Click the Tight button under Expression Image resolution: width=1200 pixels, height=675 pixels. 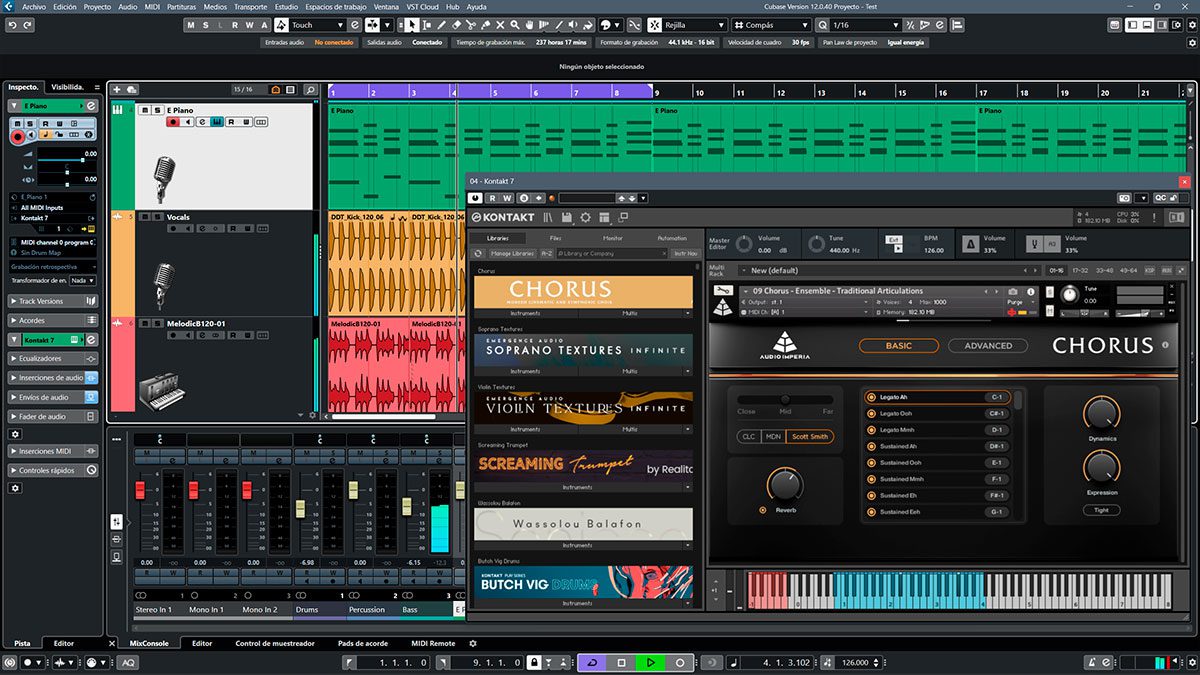click(1101, 510)
